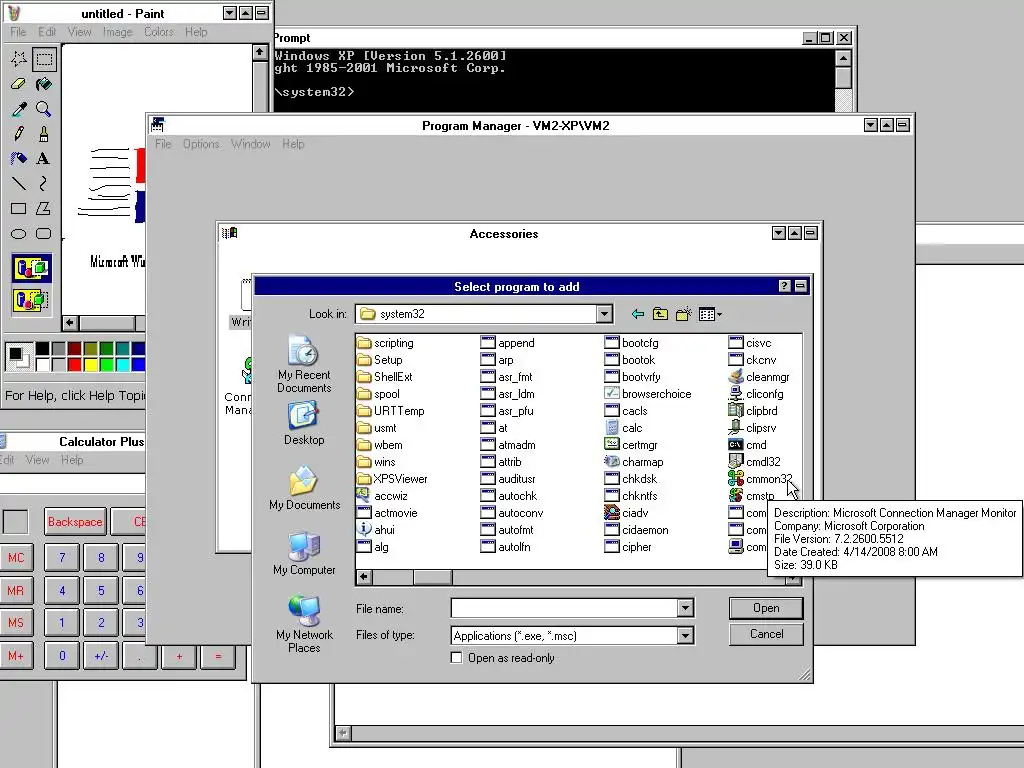Image resolution: width=1024 pixels, height=768 pixels.
Task: Select the rectangular Select tool in Paint
Action: [44, 59]
